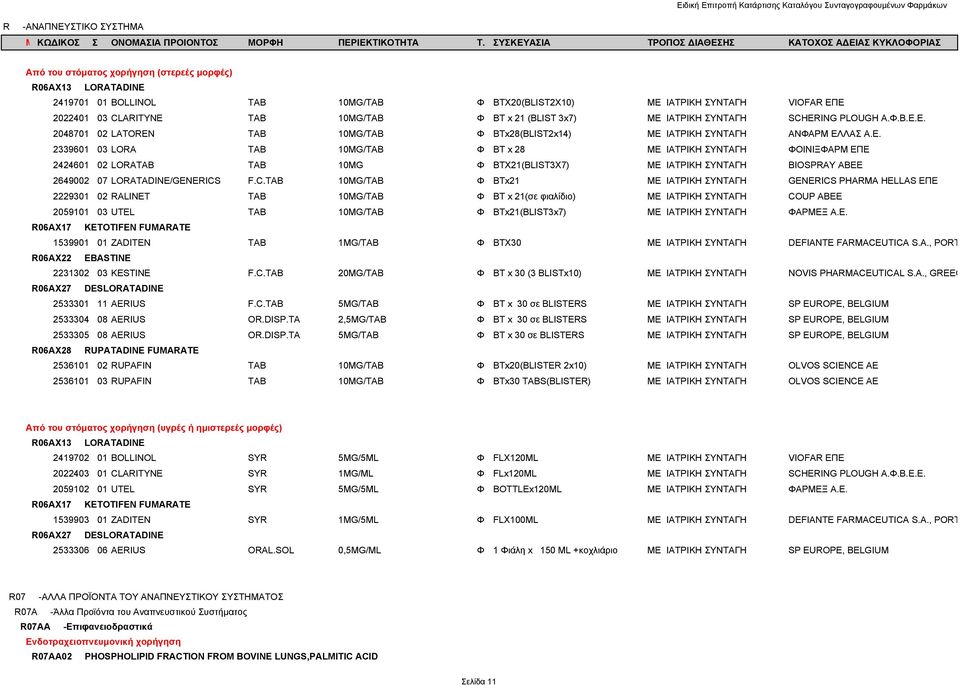Image resolution: width=960 pixels, height=685 pixels.
Task: Click the 0,5MG/ML strength value
Action: (359, 550)
